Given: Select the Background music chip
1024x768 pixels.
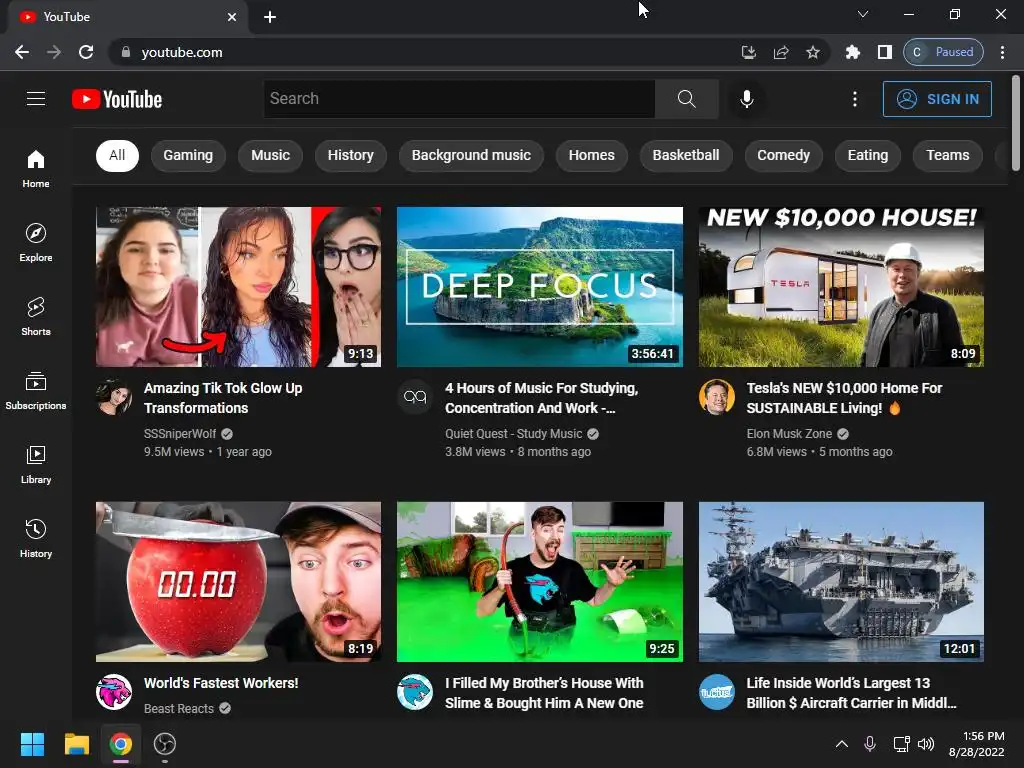Looking at the screenshot, I should point(471,155).
